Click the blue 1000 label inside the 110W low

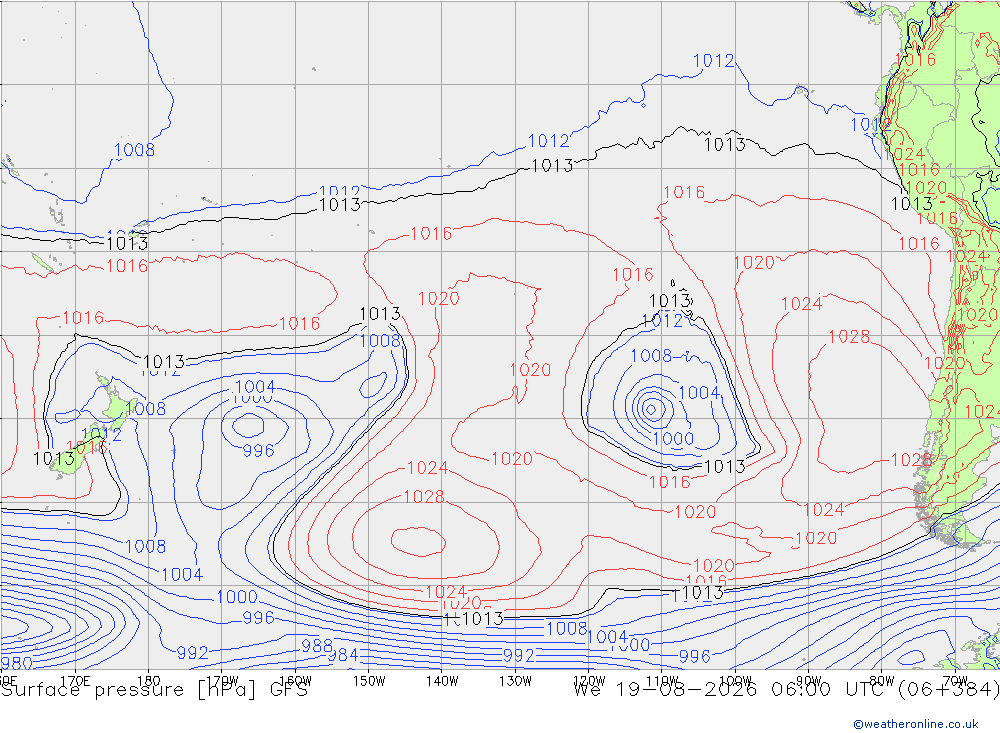(673, 438)
